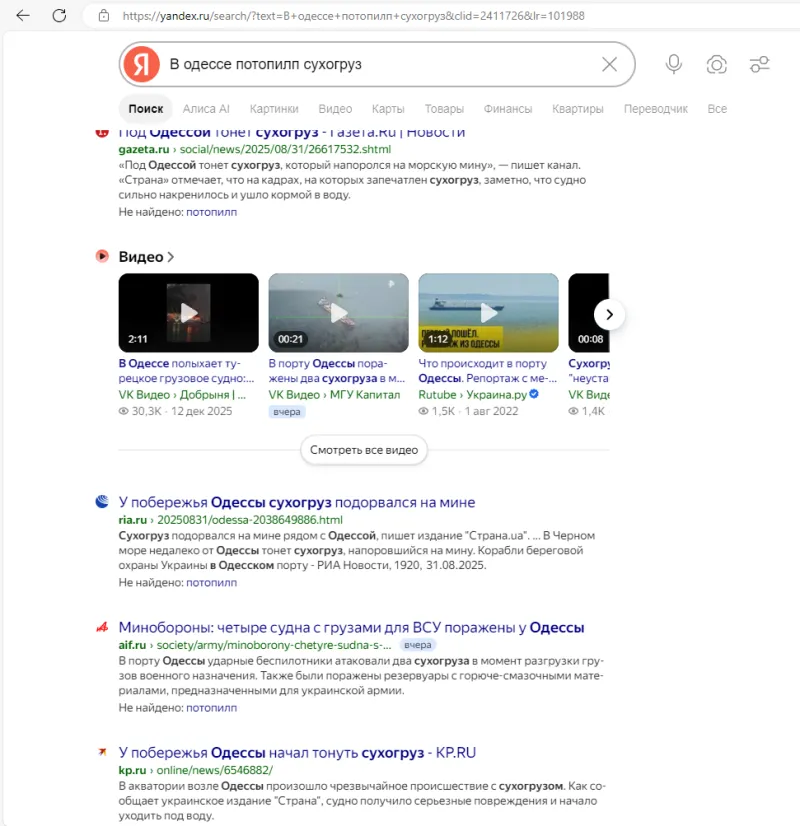800x826 pixels.
Task: Open 'Минобороны: четыре судна' aif.ru headline
Action: pos(351,627)
